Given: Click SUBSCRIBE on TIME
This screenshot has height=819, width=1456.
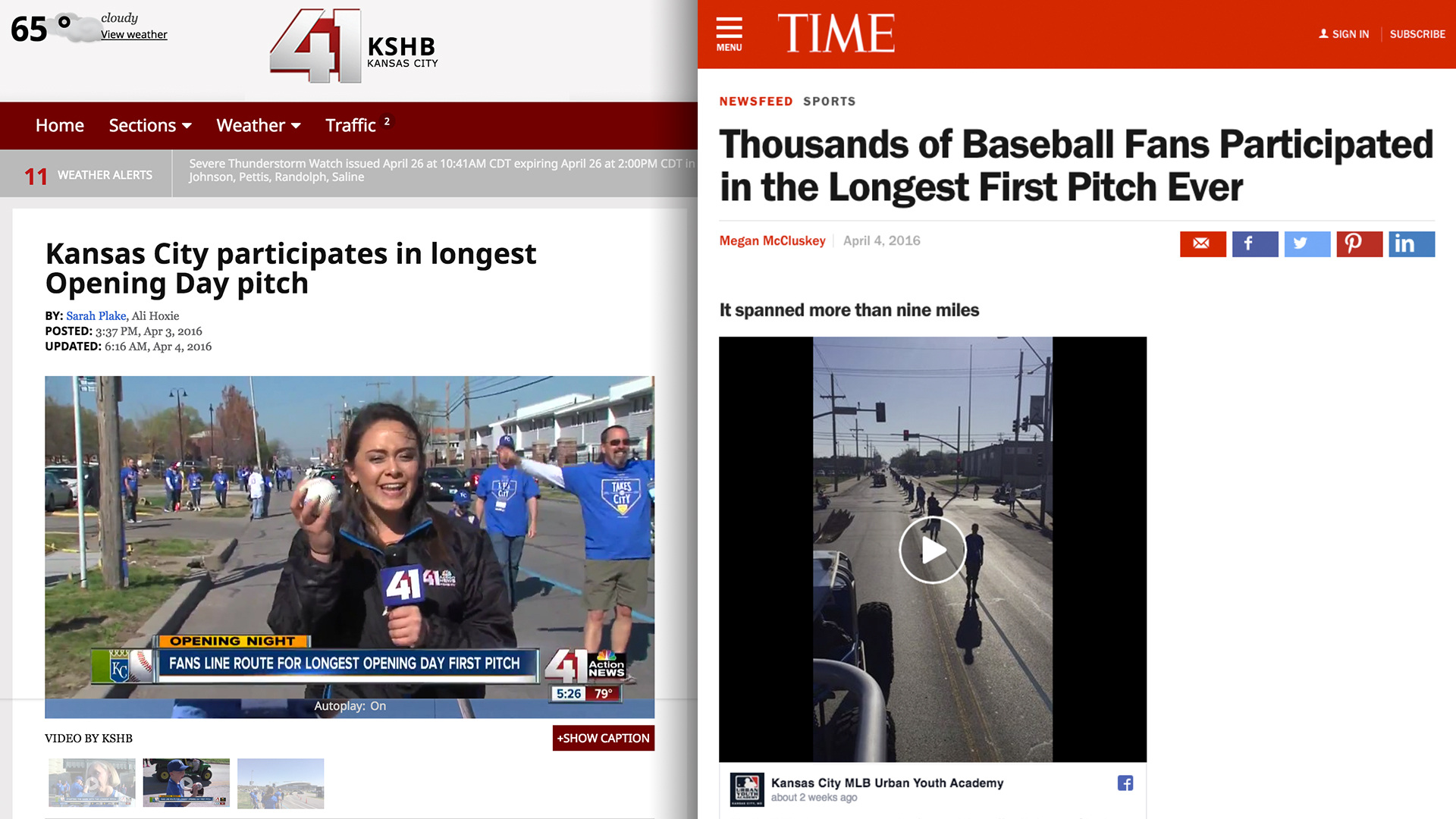Looking at the screenshot, I should 1417,34.
